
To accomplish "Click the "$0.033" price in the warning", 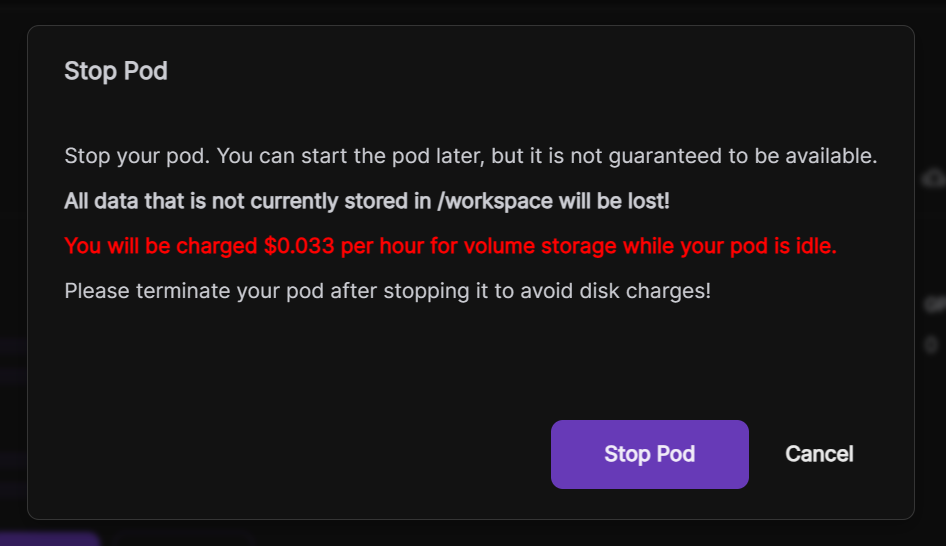I will click(x=299, y=246).
